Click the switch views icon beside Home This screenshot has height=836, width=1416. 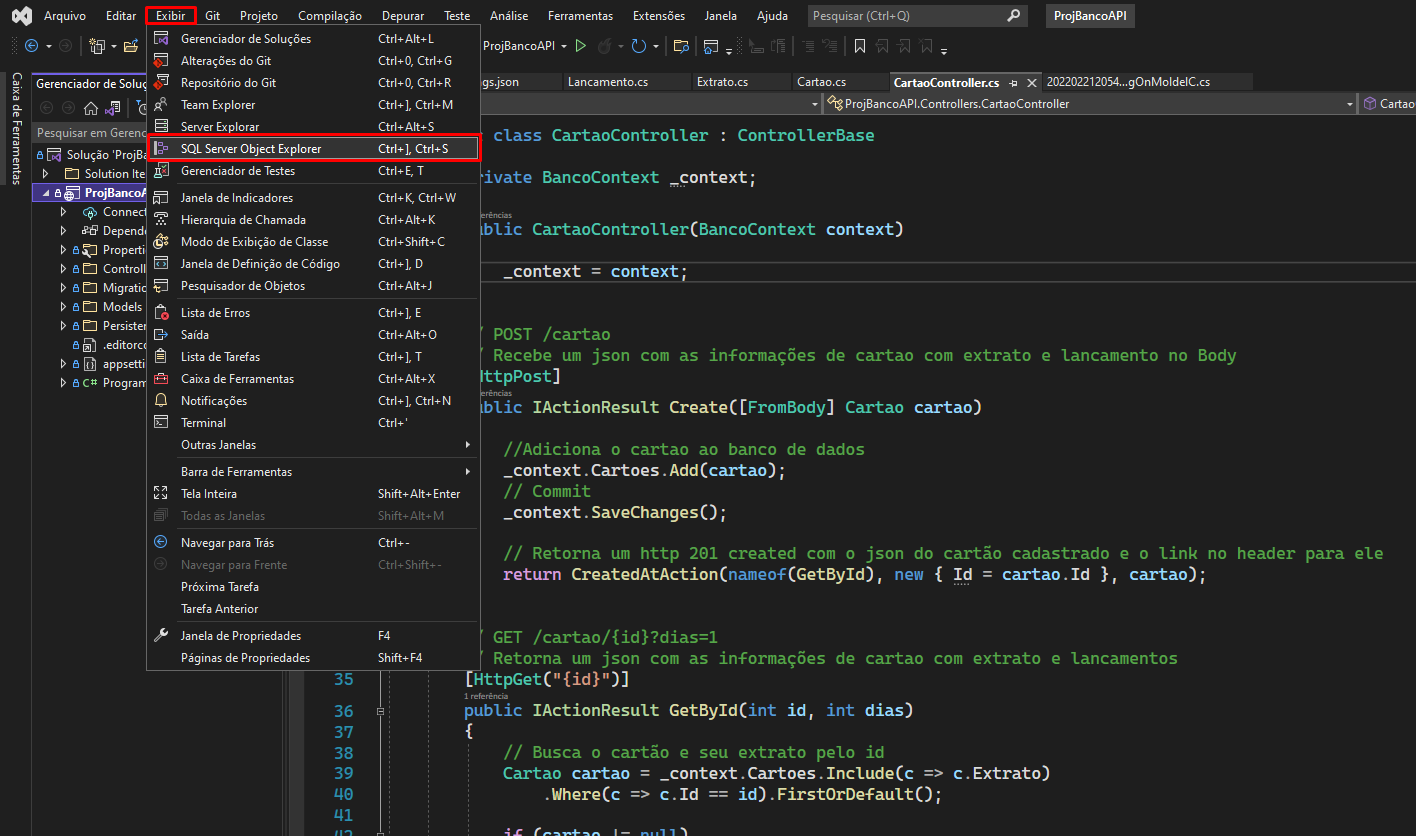pos(113,108)
